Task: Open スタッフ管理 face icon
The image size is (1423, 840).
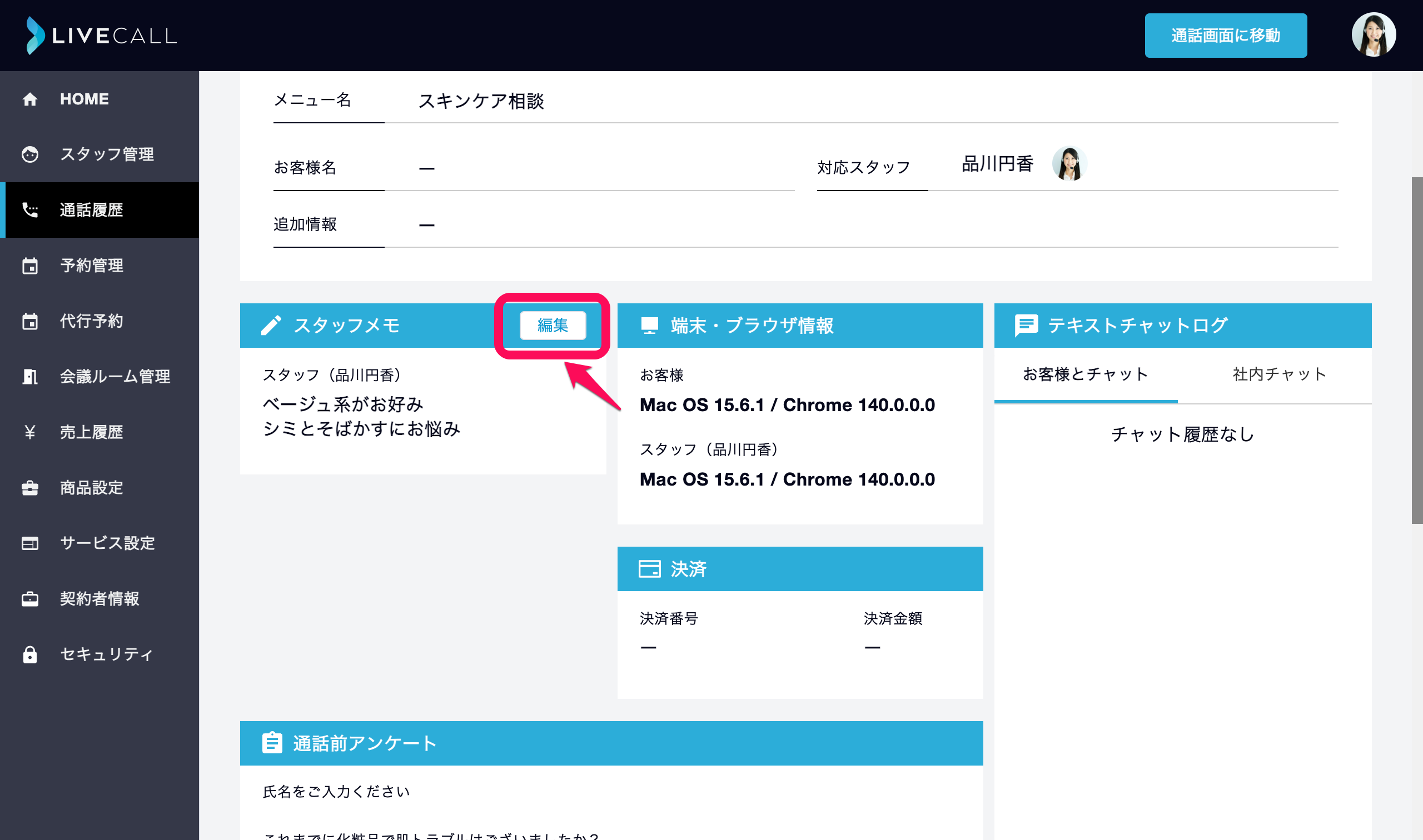Action: click(30, 154)
